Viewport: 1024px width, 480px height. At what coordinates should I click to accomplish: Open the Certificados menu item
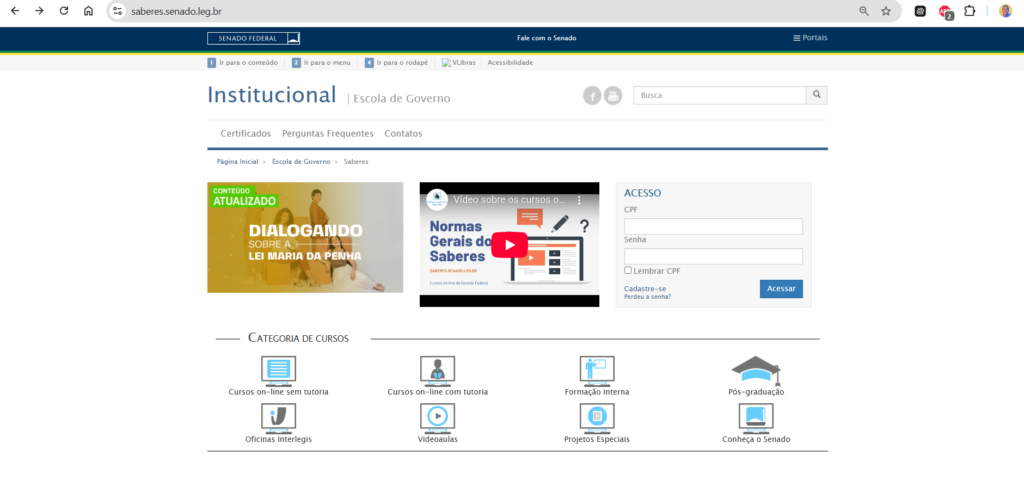point(246,133)
